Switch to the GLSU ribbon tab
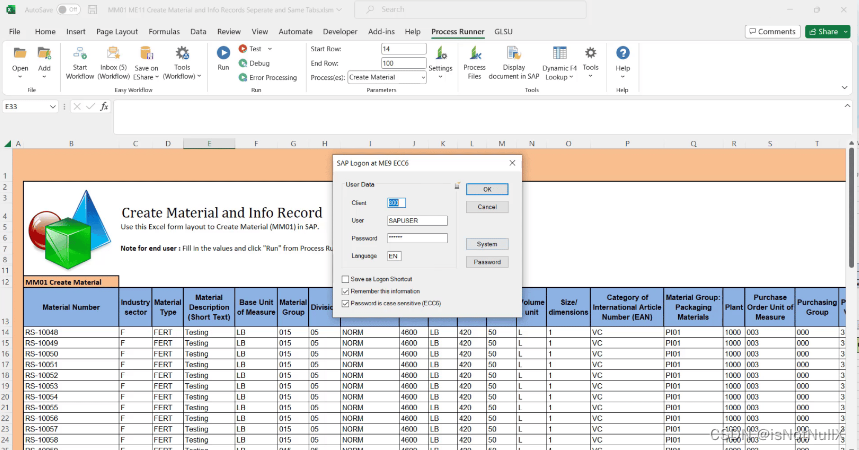 tap(504, 31)
